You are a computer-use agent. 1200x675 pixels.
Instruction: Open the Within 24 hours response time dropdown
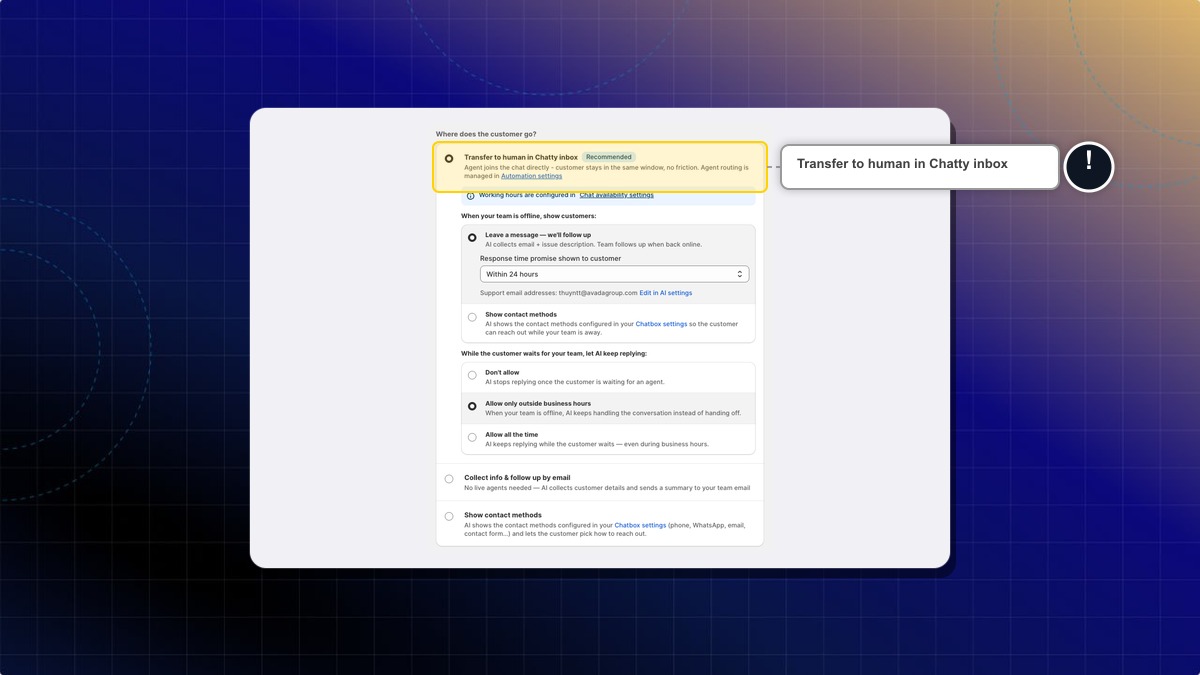[x=614, y=274]
